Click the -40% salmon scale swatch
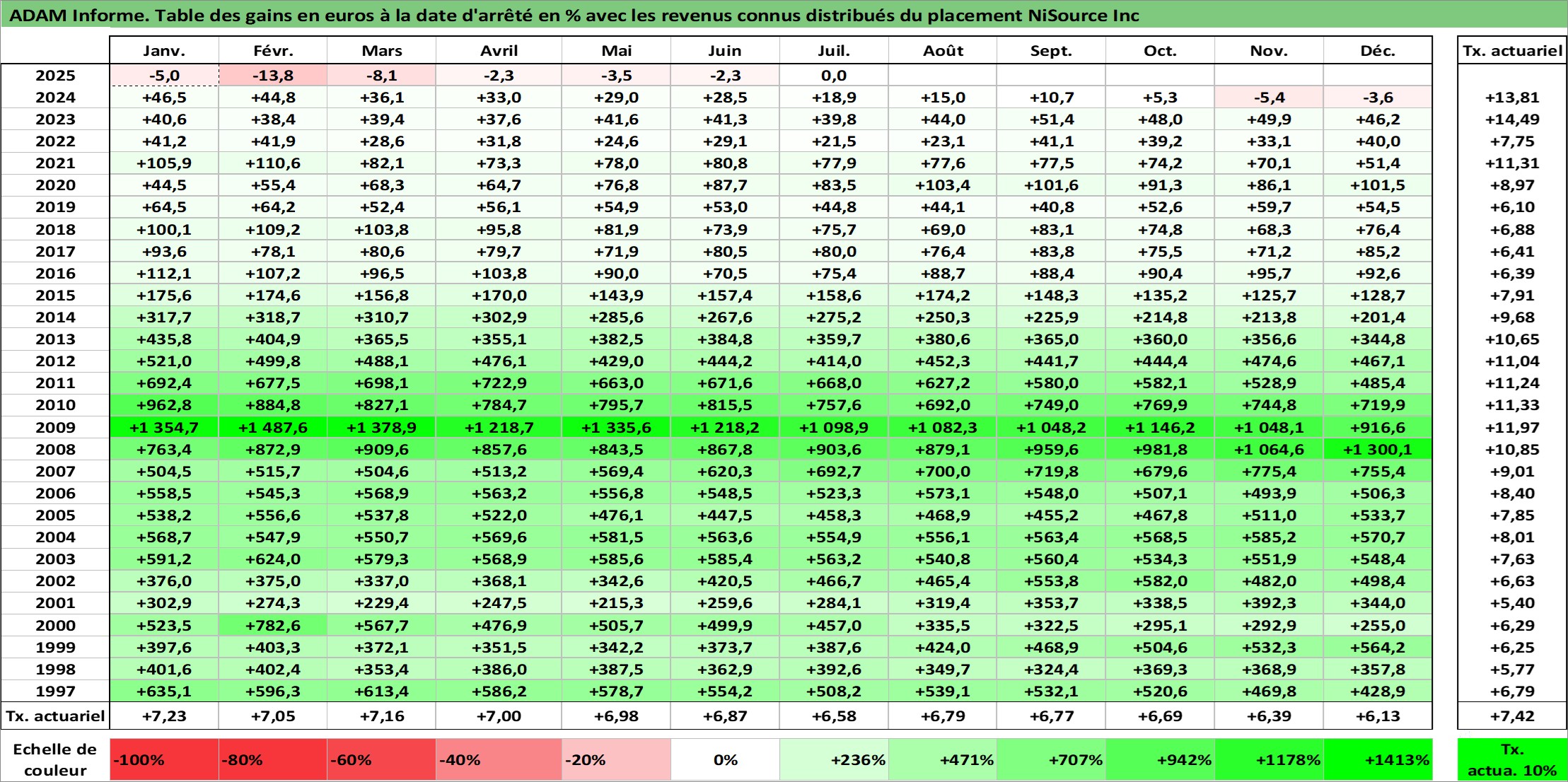Viewport: 1568px width, 782px height. pyautogui.click(x=499, y=759)
